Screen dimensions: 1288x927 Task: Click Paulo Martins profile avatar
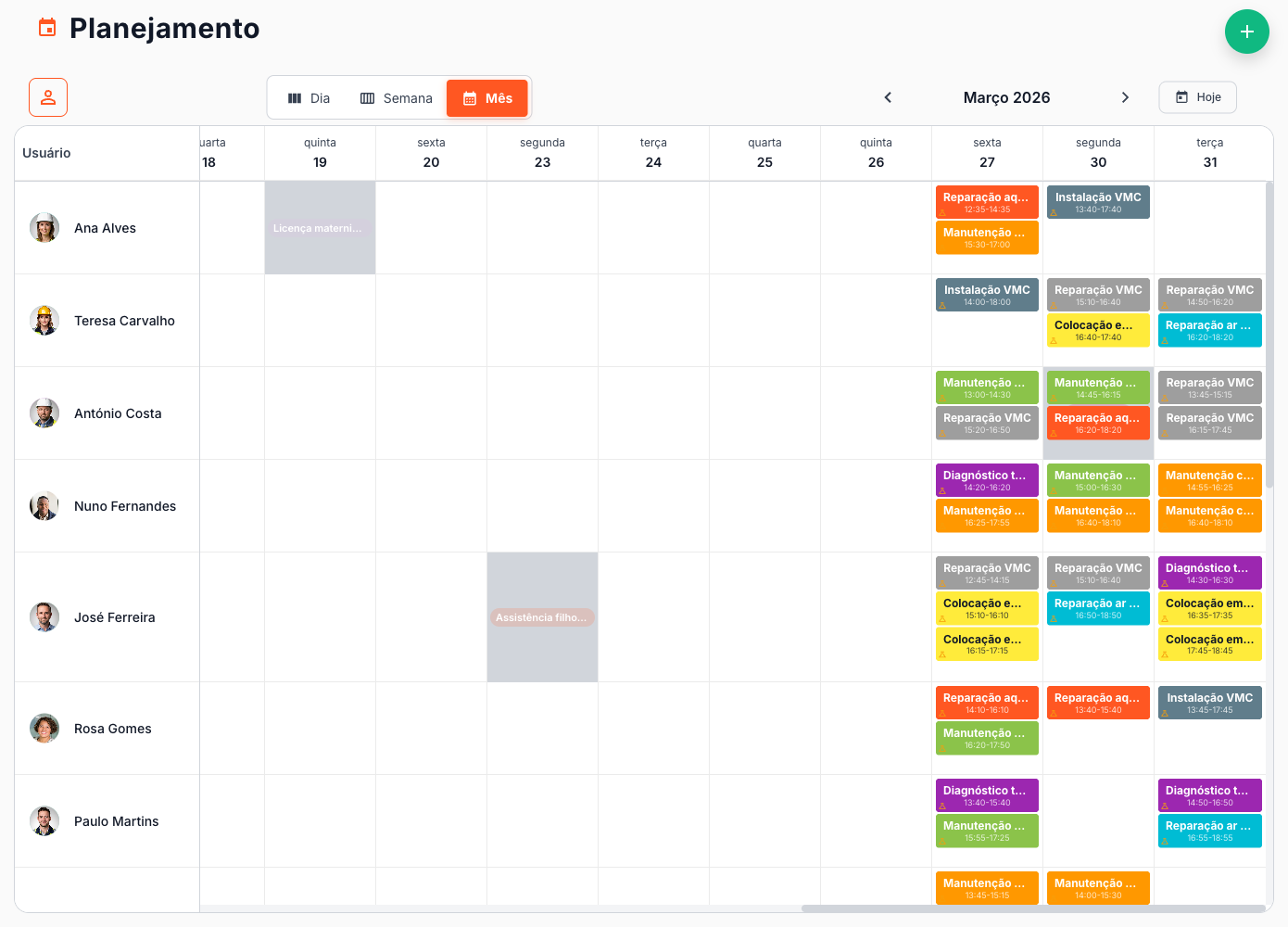[44, 821]
